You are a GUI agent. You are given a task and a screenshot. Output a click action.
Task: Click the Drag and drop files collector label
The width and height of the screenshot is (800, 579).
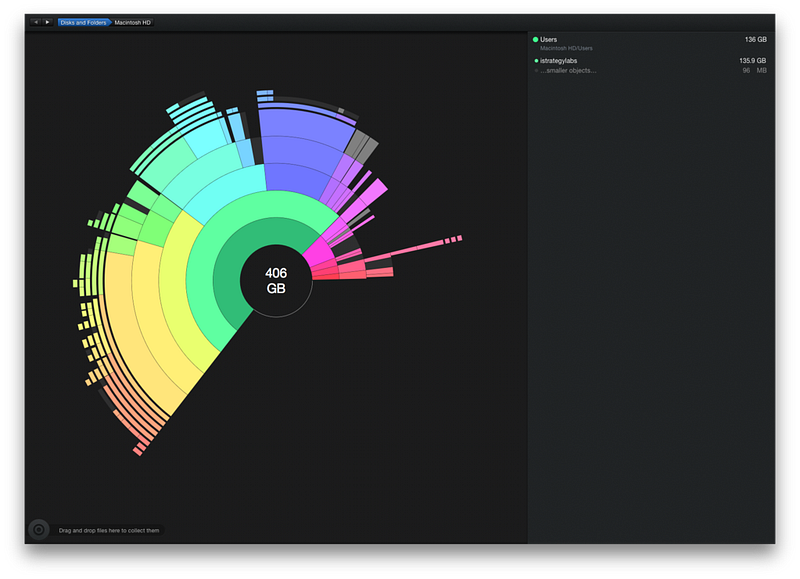pyautogui.click(x=109, y=531)
